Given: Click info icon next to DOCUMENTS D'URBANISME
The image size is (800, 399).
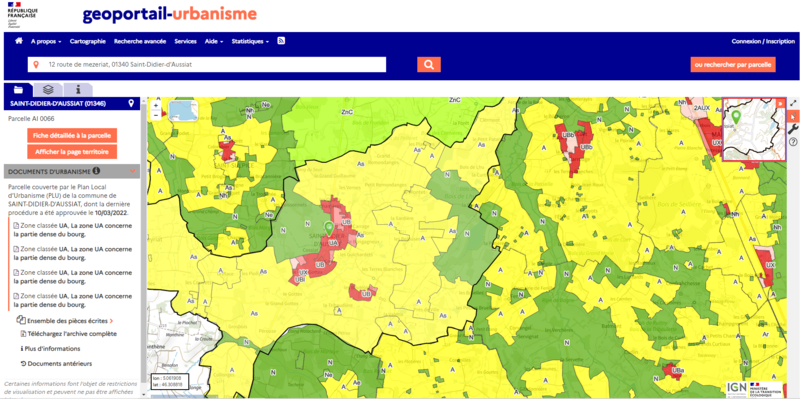Looking at the screenshot, I should coord(96,171).
